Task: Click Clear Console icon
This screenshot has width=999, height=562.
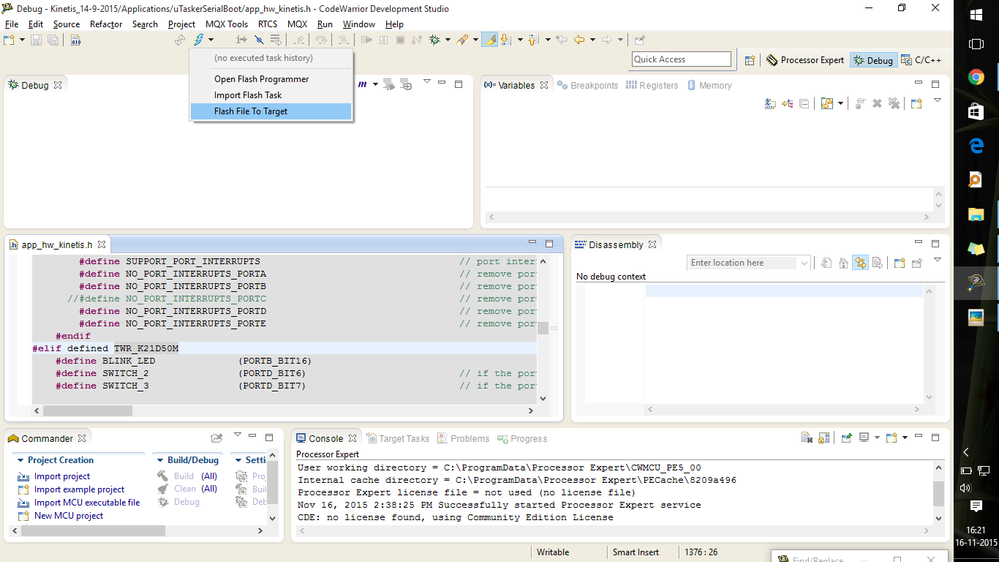Action: 807,438
